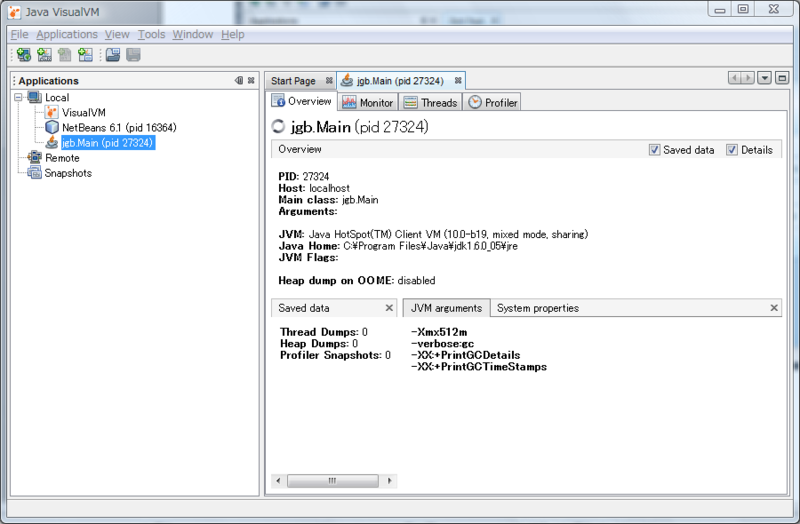
Task: Close the Saved data section
Action: click(x=389, y=308)
